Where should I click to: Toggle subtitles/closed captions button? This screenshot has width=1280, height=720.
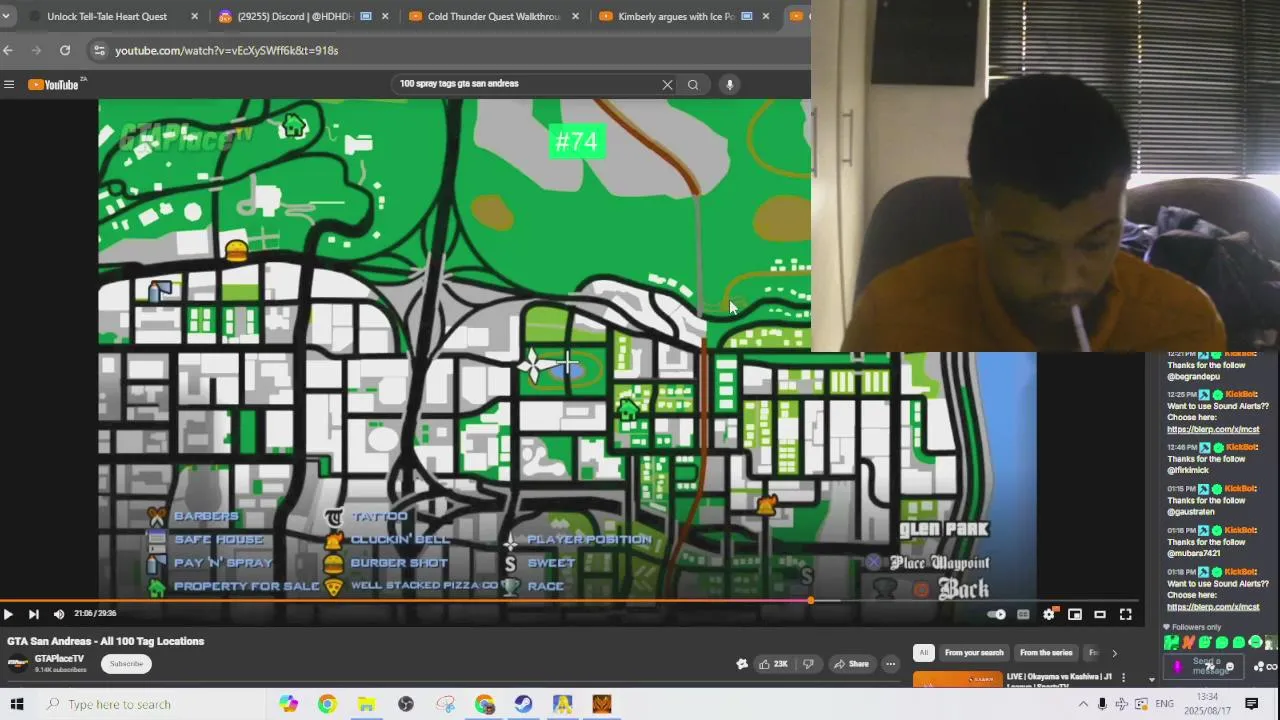pos(1023,614)
